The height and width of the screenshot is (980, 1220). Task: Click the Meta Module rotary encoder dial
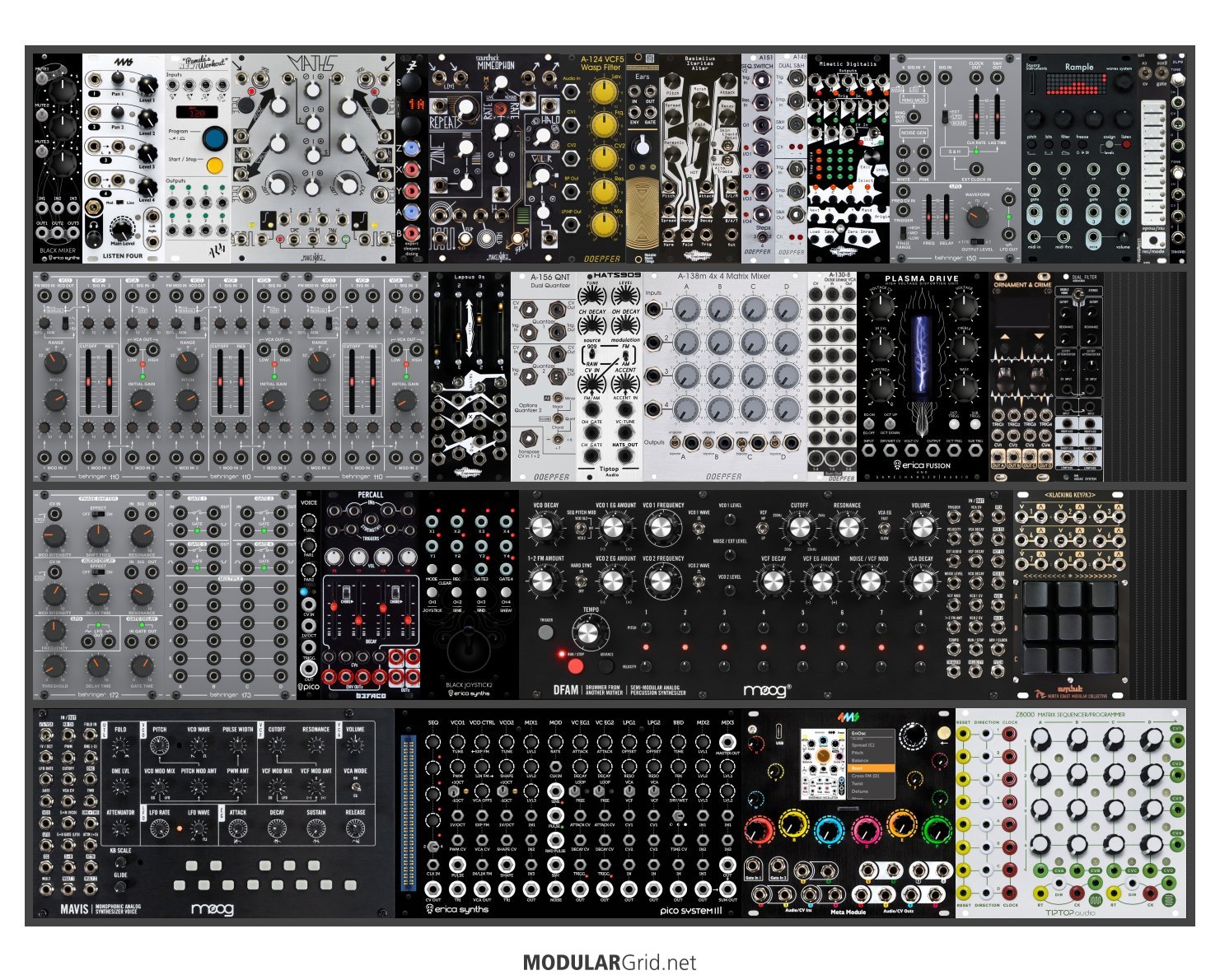pos(912,735)
